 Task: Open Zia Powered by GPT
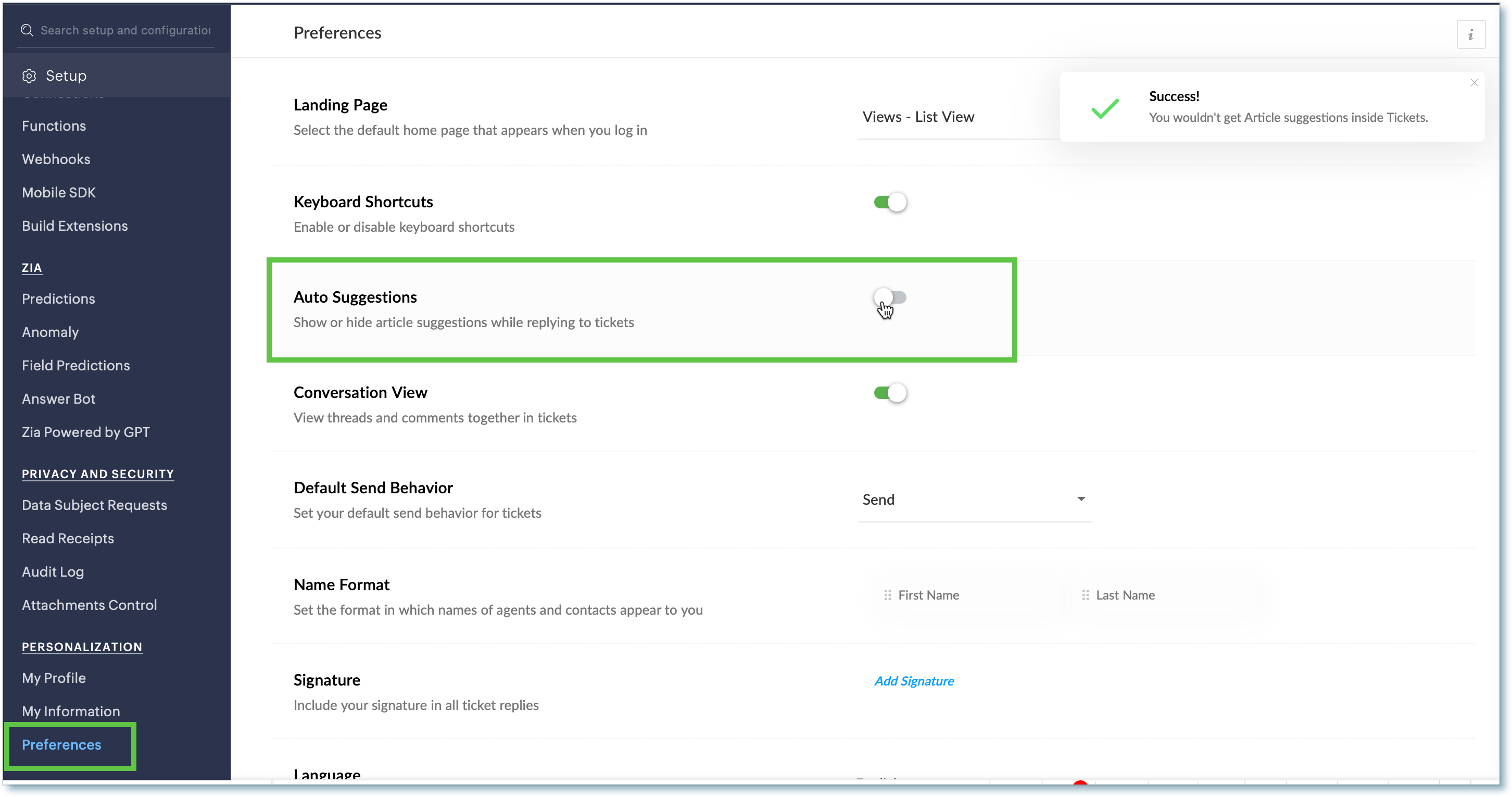click(86, 432)
